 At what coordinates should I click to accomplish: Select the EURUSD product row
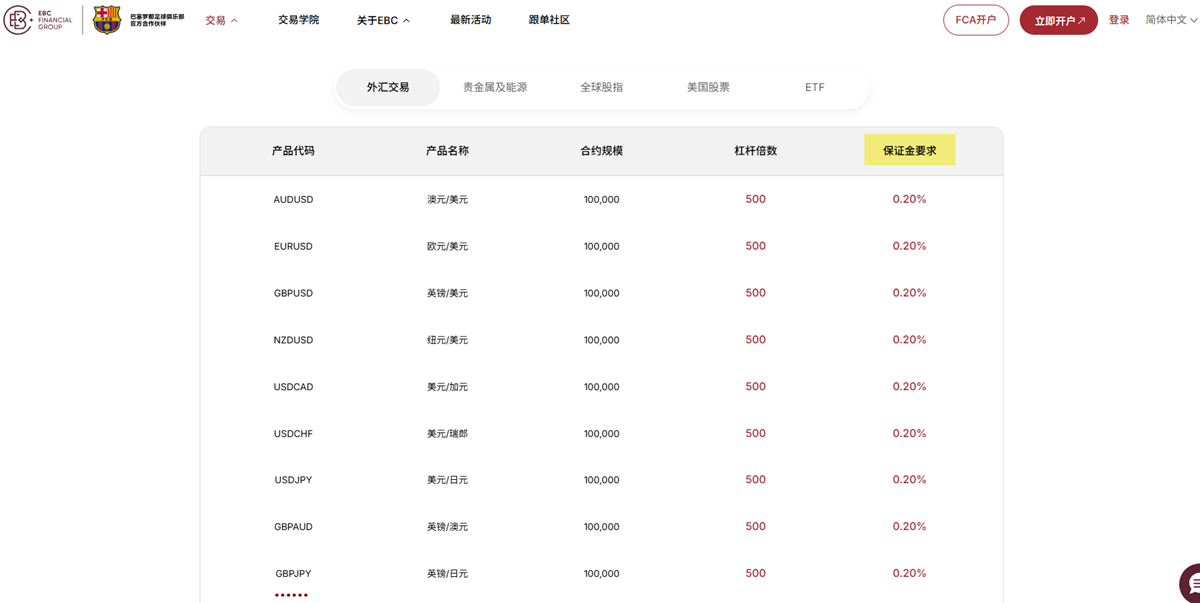600,246
